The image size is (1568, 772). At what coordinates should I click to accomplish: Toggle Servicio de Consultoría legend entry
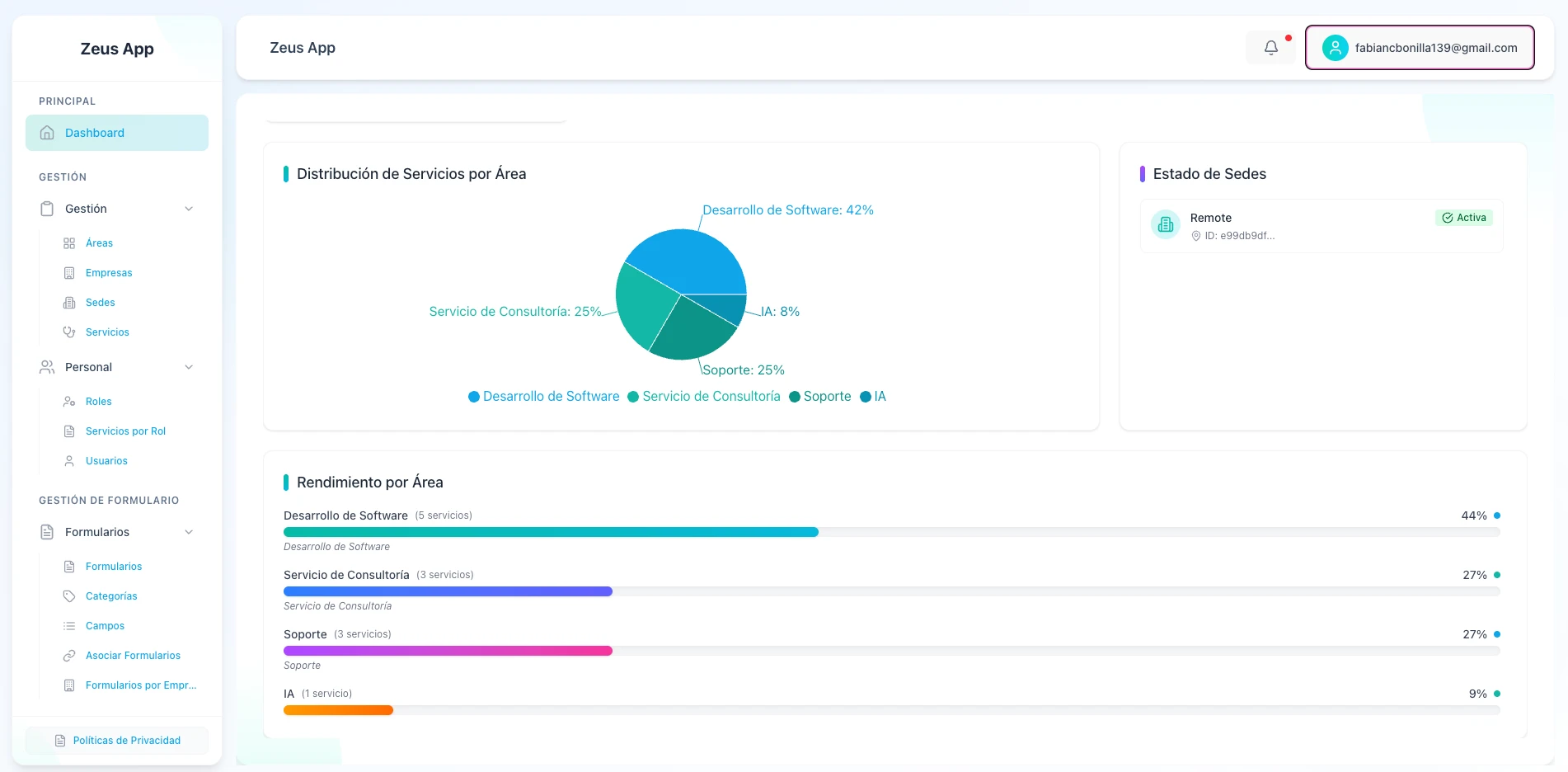tap(704, 397)
